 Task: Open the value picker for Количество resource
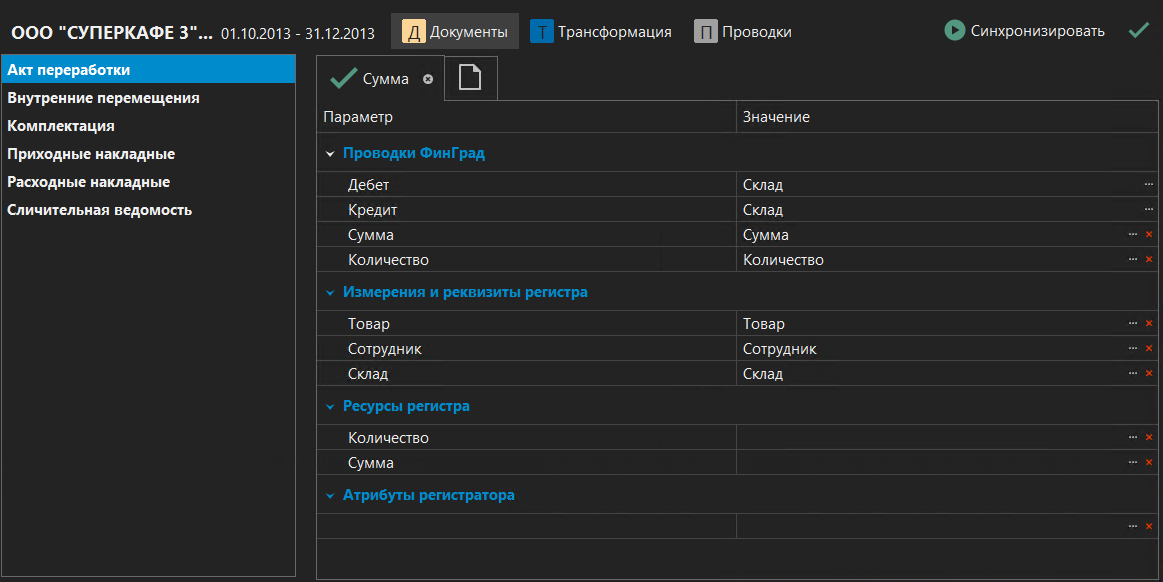tap(1132, 437)
